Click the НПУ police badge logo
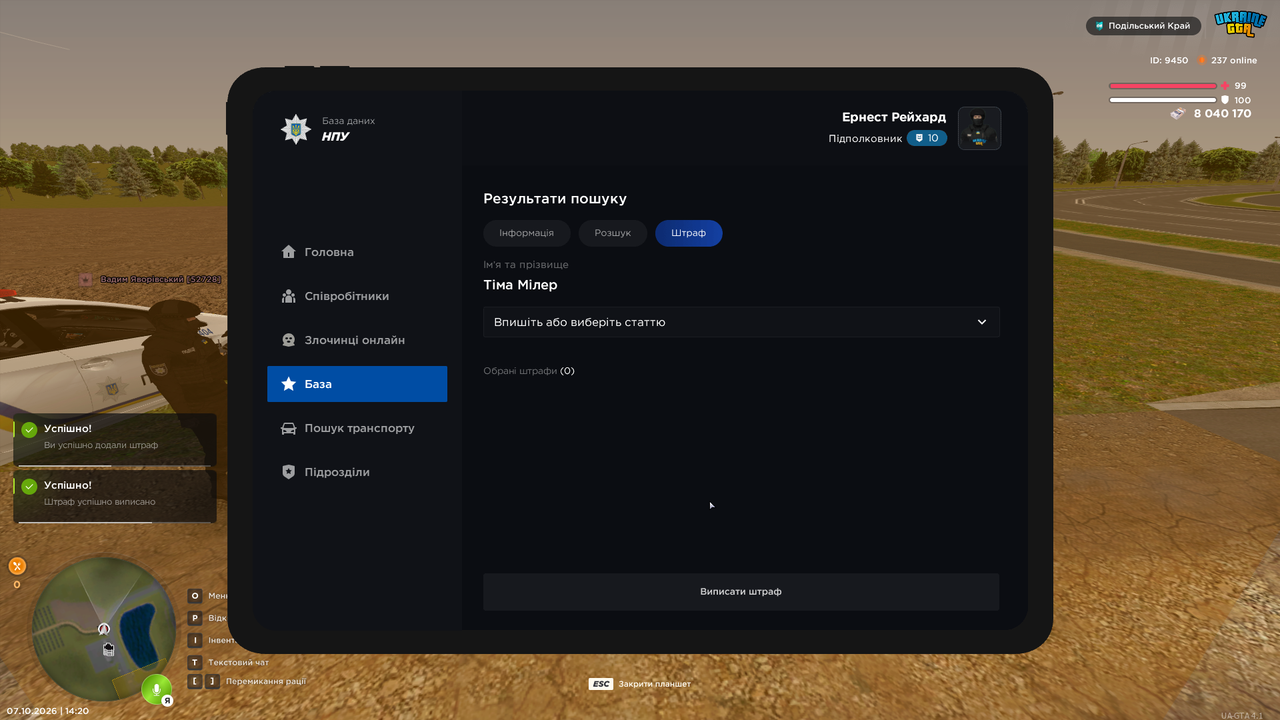The width and height of the screenshot is (1280, 720). pos(295,129)
